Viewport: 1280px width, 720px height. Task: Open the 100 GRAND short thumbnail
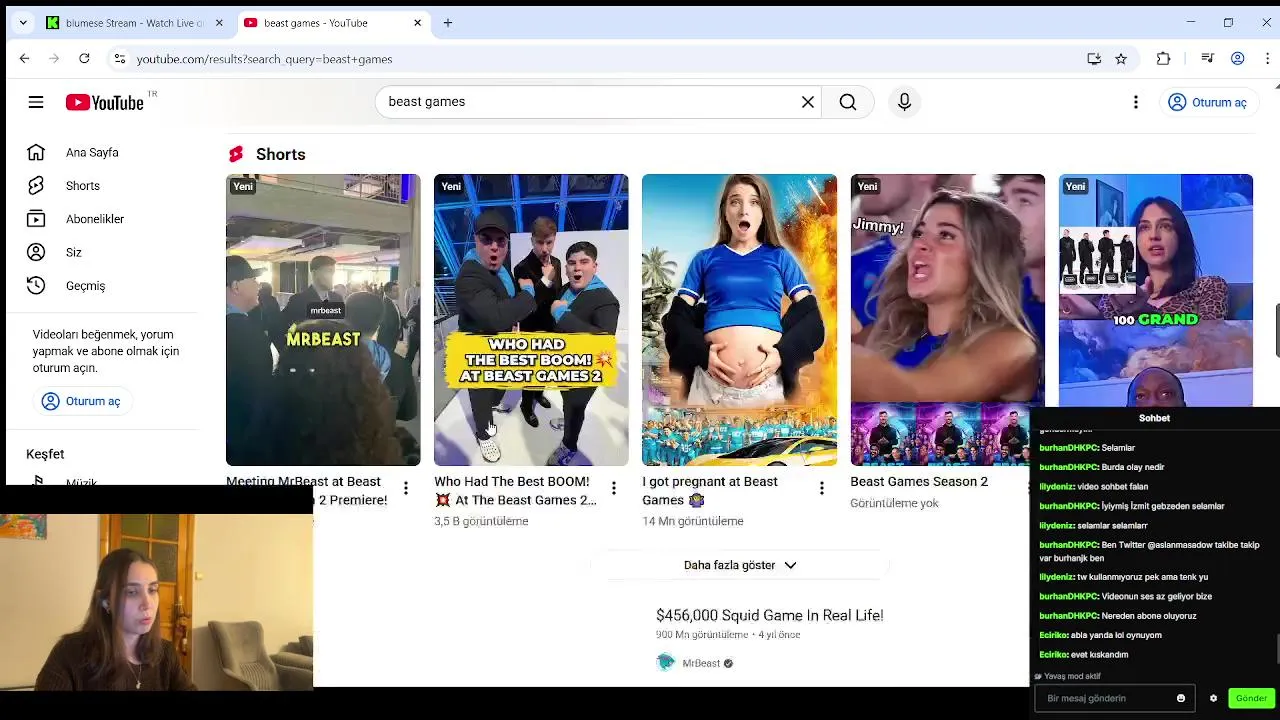pos(1155,291)
